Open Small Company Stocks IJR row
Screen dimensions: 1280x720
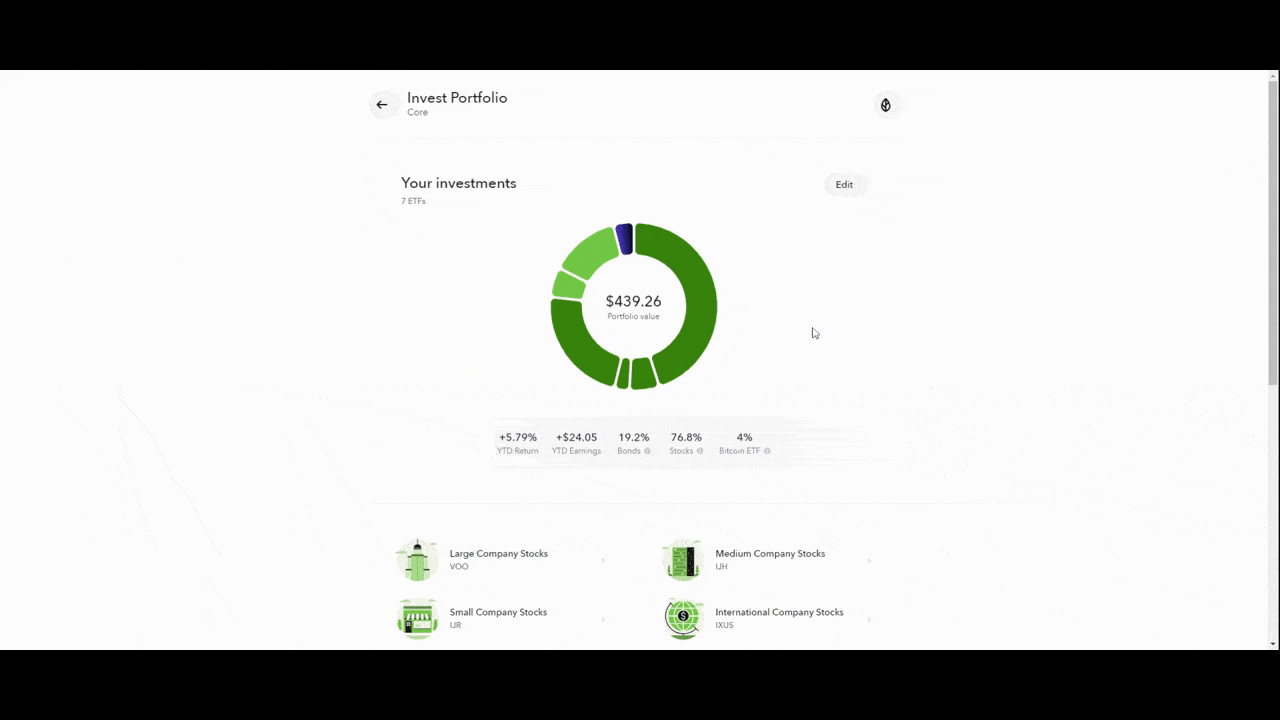503,618
